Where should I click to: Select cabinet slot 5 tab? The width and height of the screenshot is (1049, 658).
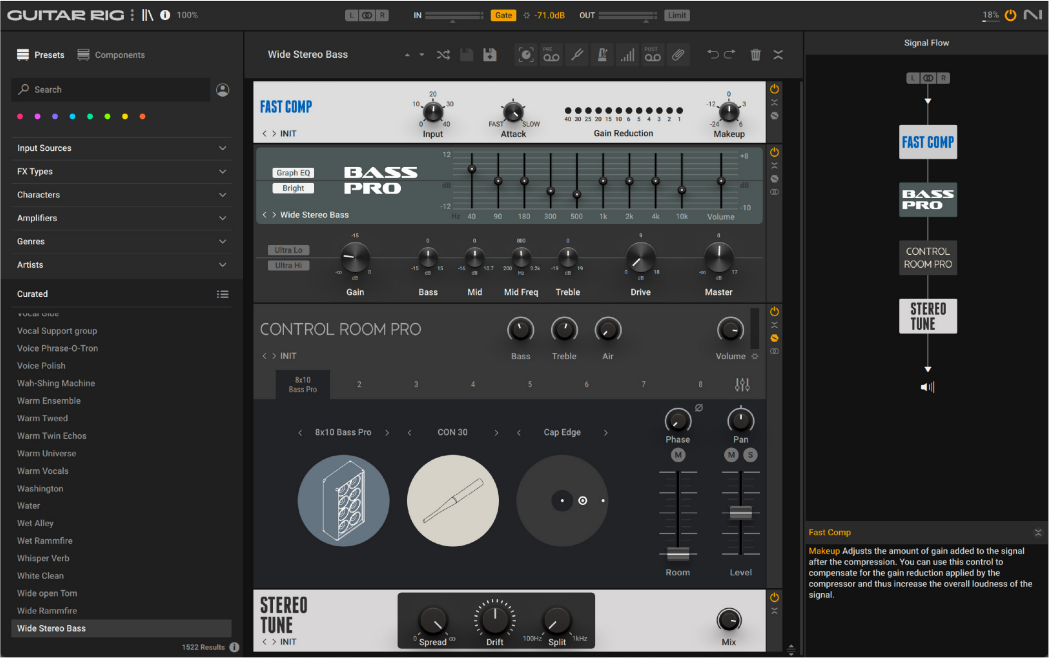click(x=530, y=385)
